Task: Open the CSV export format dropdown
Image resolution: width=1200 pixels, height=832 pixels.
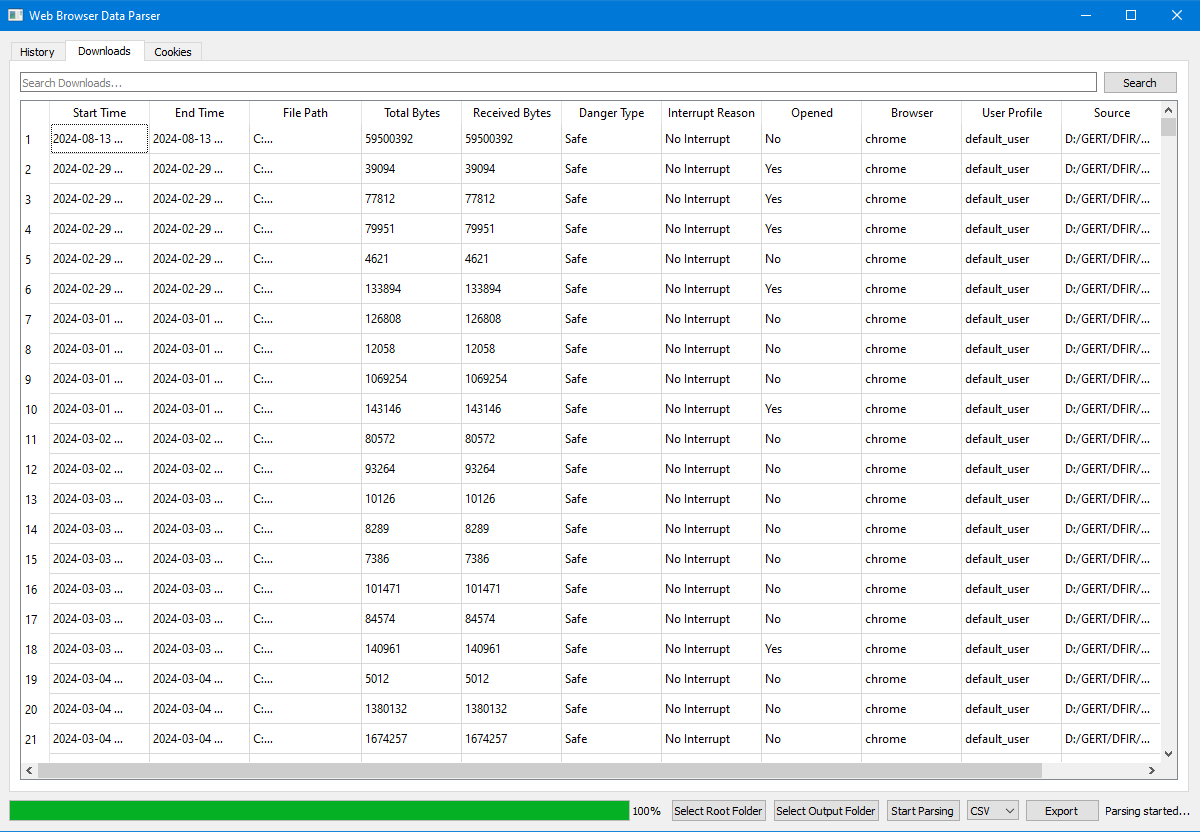Action: 993,811
